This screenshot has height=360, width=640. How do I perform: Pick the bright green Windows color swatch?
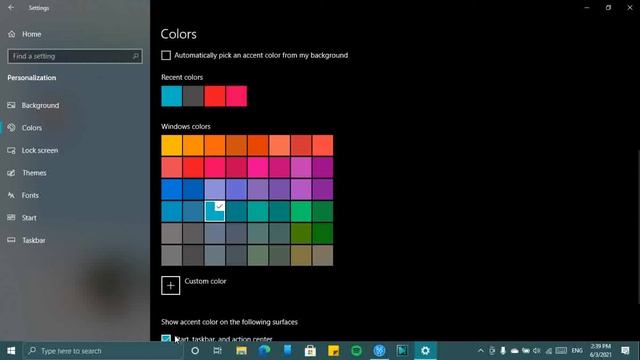click(301, 211)
